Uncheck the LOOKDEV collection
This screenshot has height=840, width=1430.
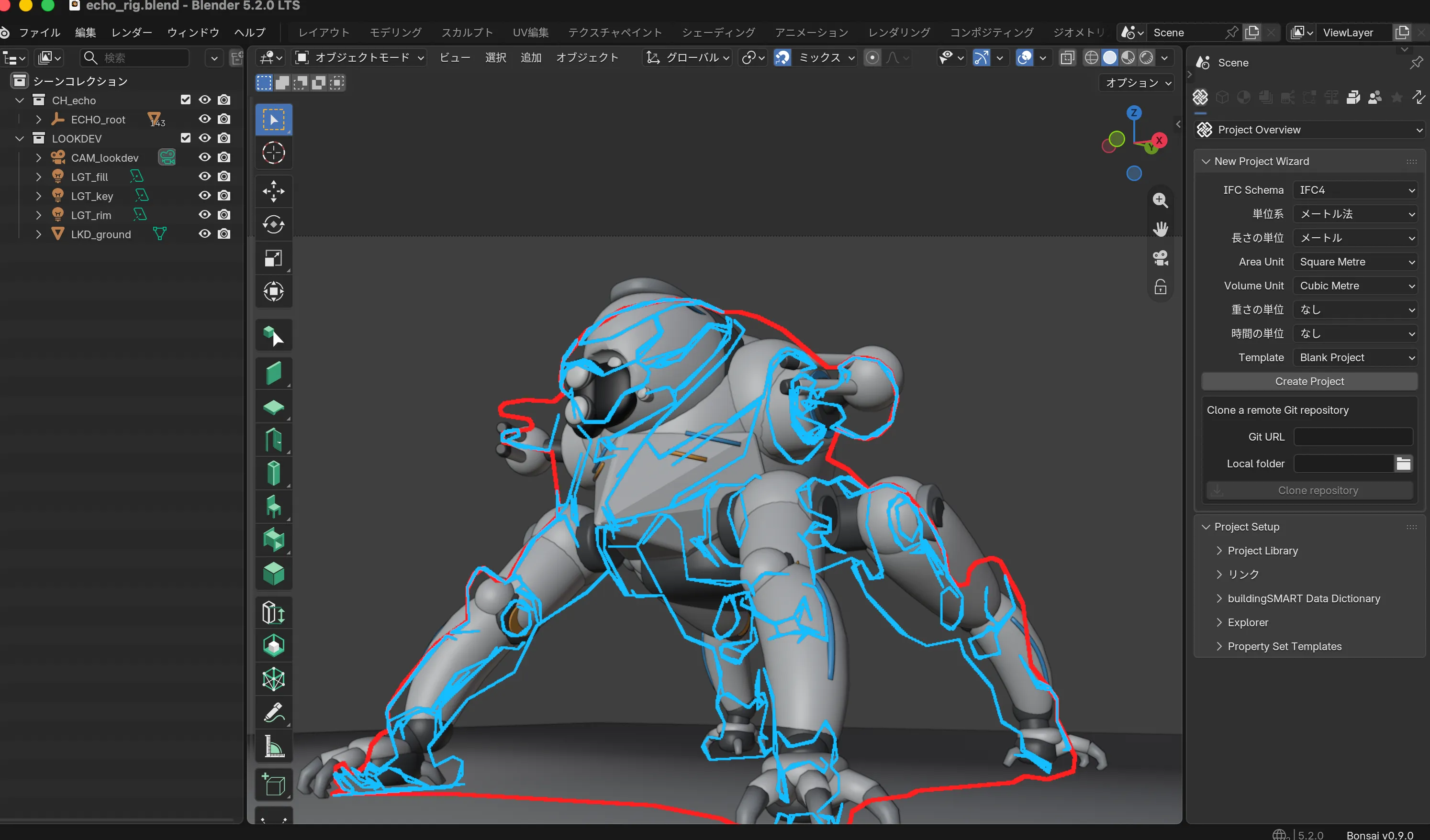pos(185,138)
